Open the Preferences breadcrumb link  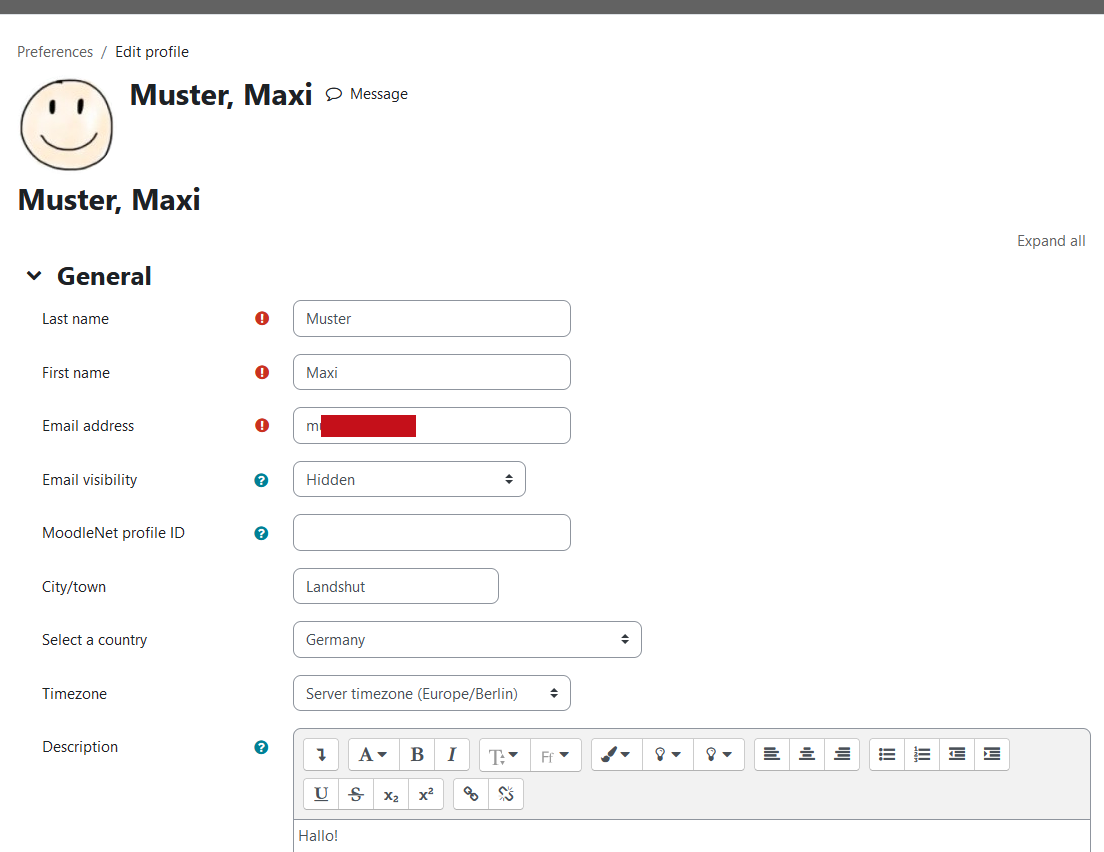coord(55,52)
